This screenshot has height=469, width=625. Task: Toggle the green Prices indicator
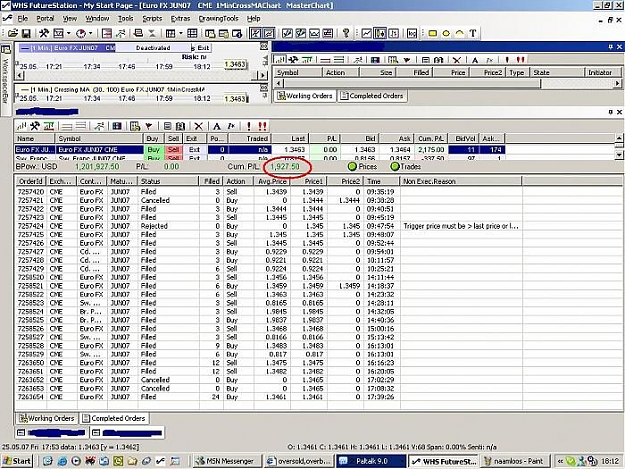[352, 167]
